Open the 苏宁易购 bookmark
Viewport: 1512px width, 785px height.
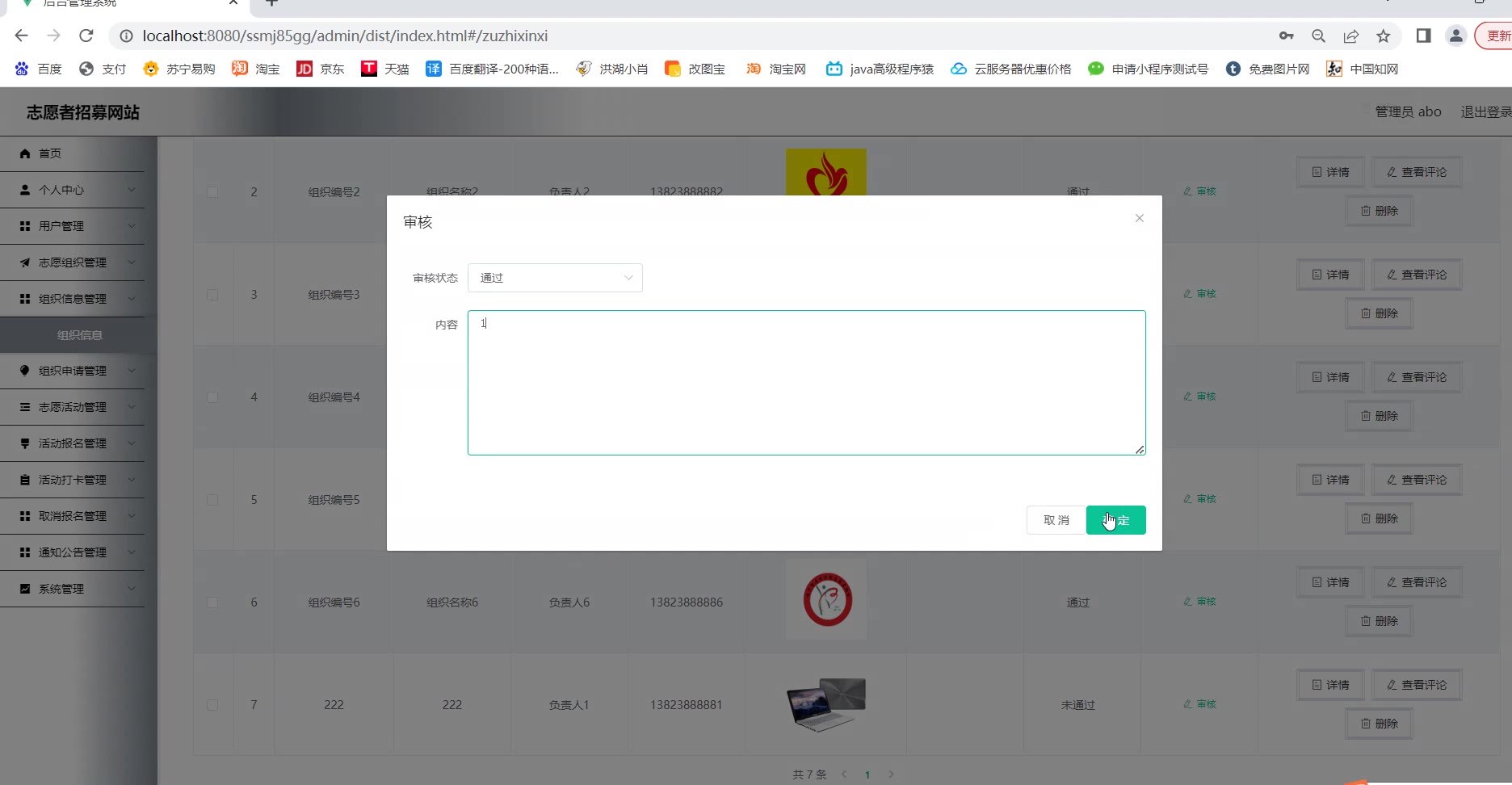pos(179,69)
